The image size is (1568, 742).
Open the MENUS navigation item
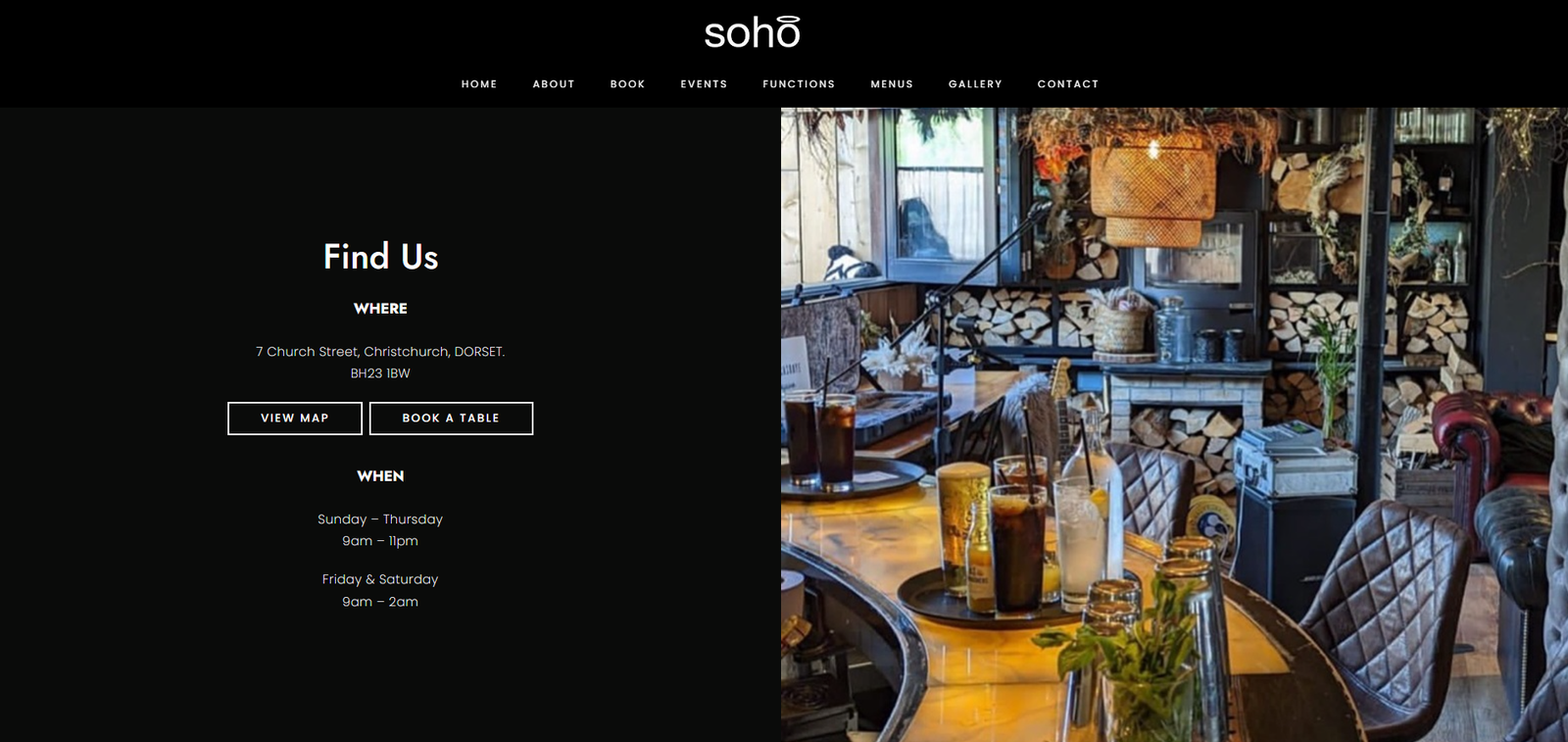pos(892,84)
